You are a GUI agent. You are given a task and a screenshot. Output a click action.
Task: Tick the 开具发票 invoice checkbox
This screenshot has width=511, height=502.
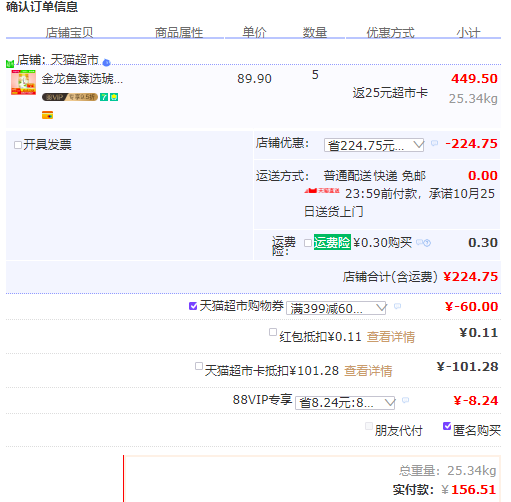click(x=18, y=145)
